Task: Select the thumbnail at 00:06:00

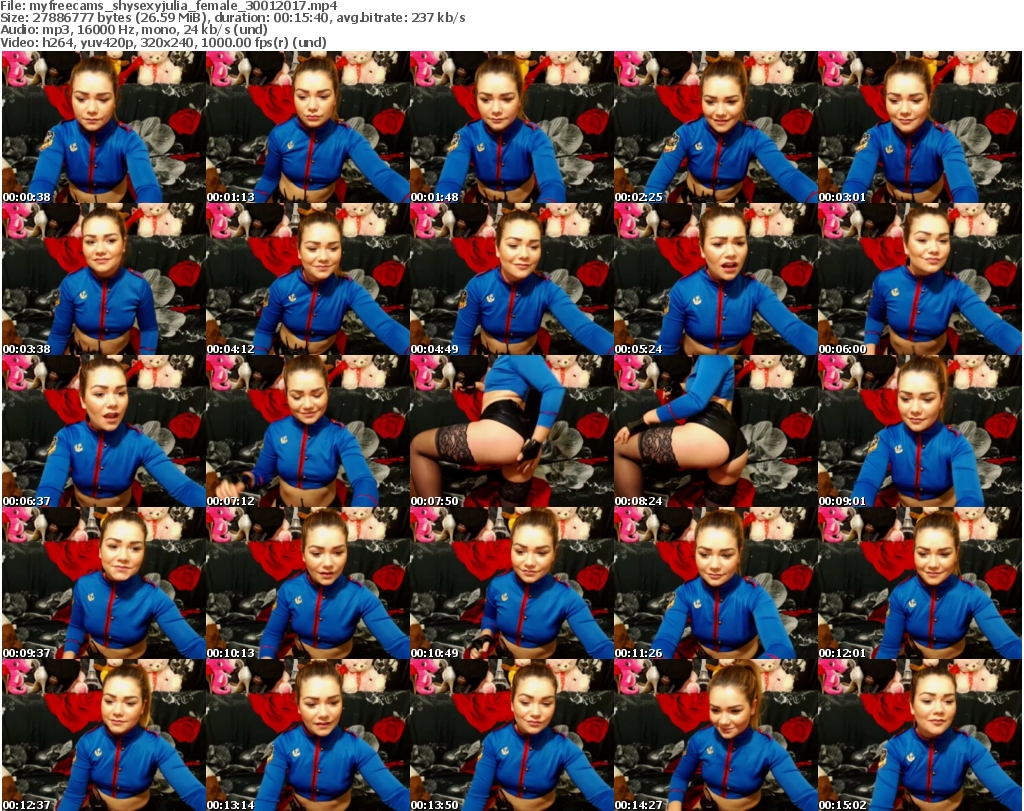Action: click(x=920, y=279)
